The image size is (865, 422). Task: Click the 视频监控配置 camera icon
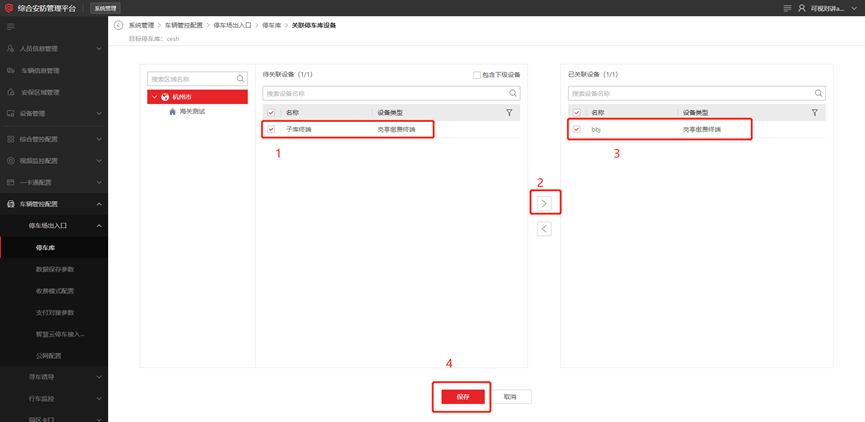click(10, 161)
